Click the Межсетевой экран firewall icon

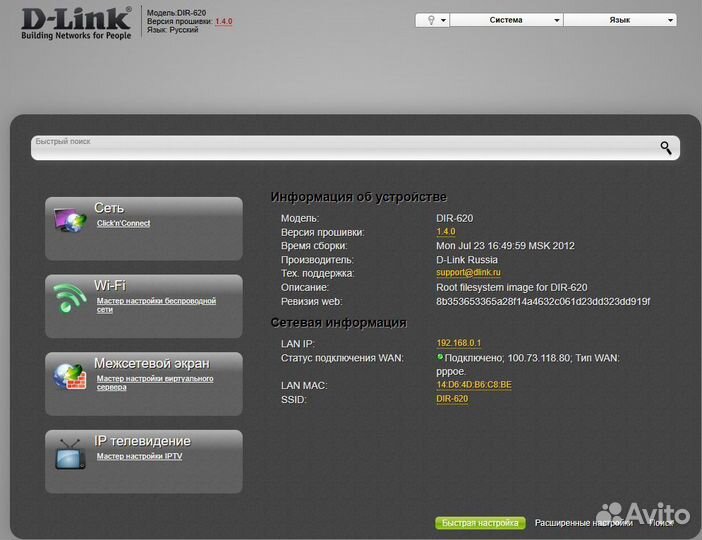[70, 376]
